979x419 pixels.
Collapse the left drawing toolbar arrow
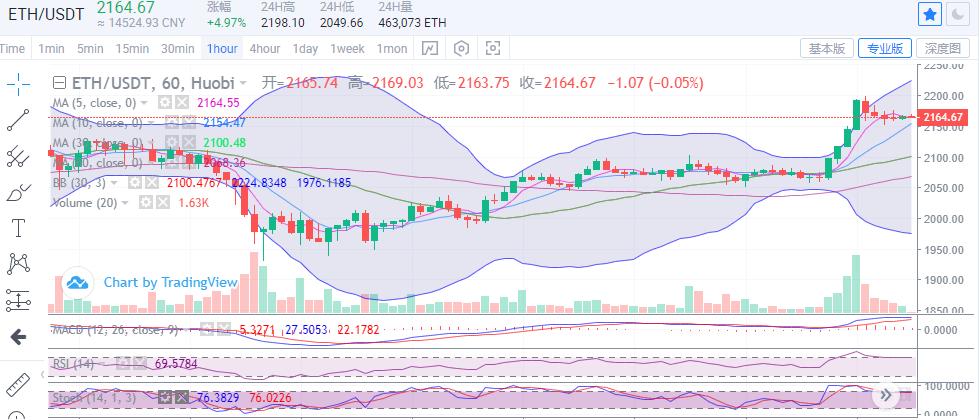(x=42, y=375)
